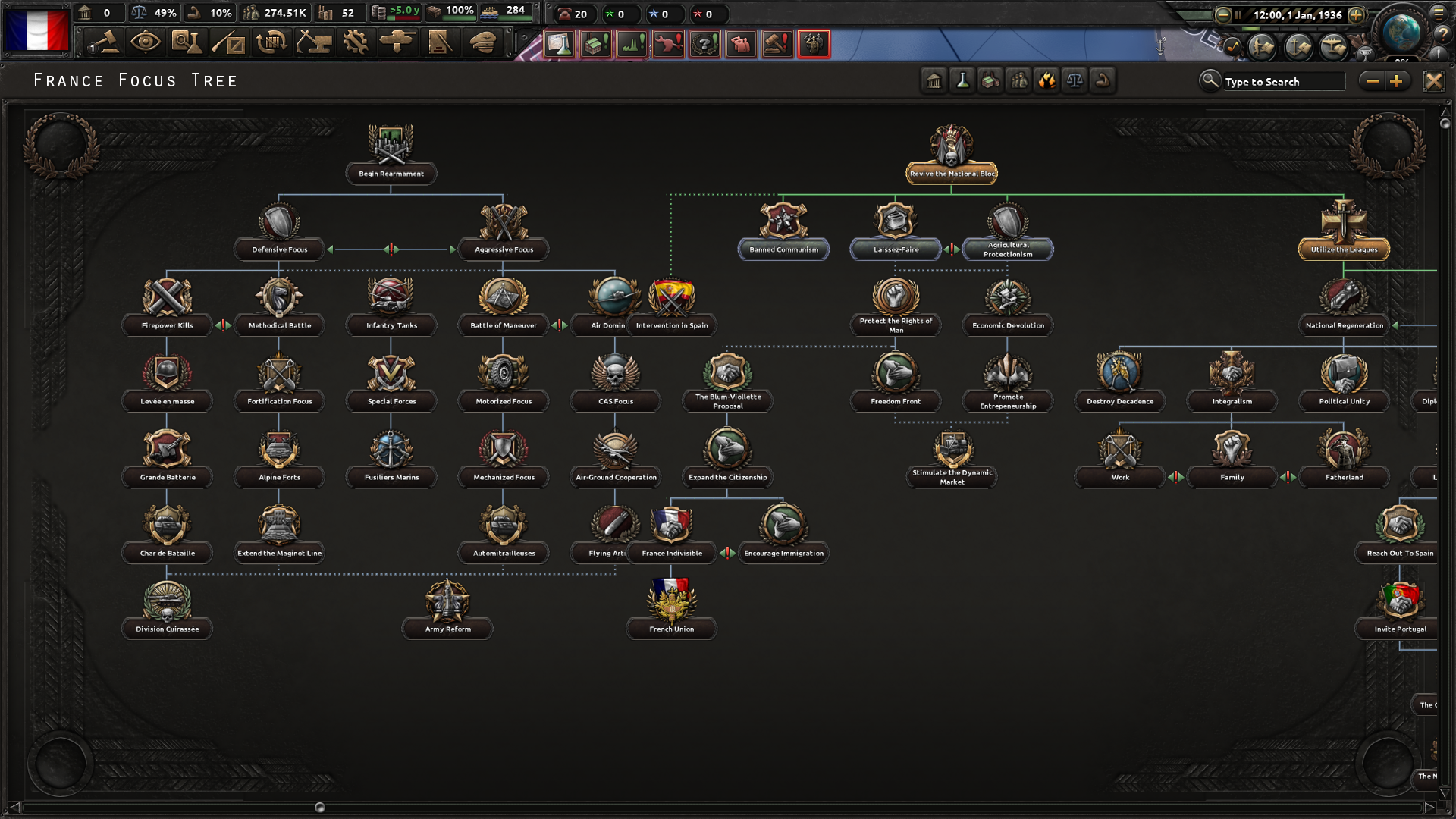Pause or unpause the game clock
1456x819 pixels.
pos(1238,14)
